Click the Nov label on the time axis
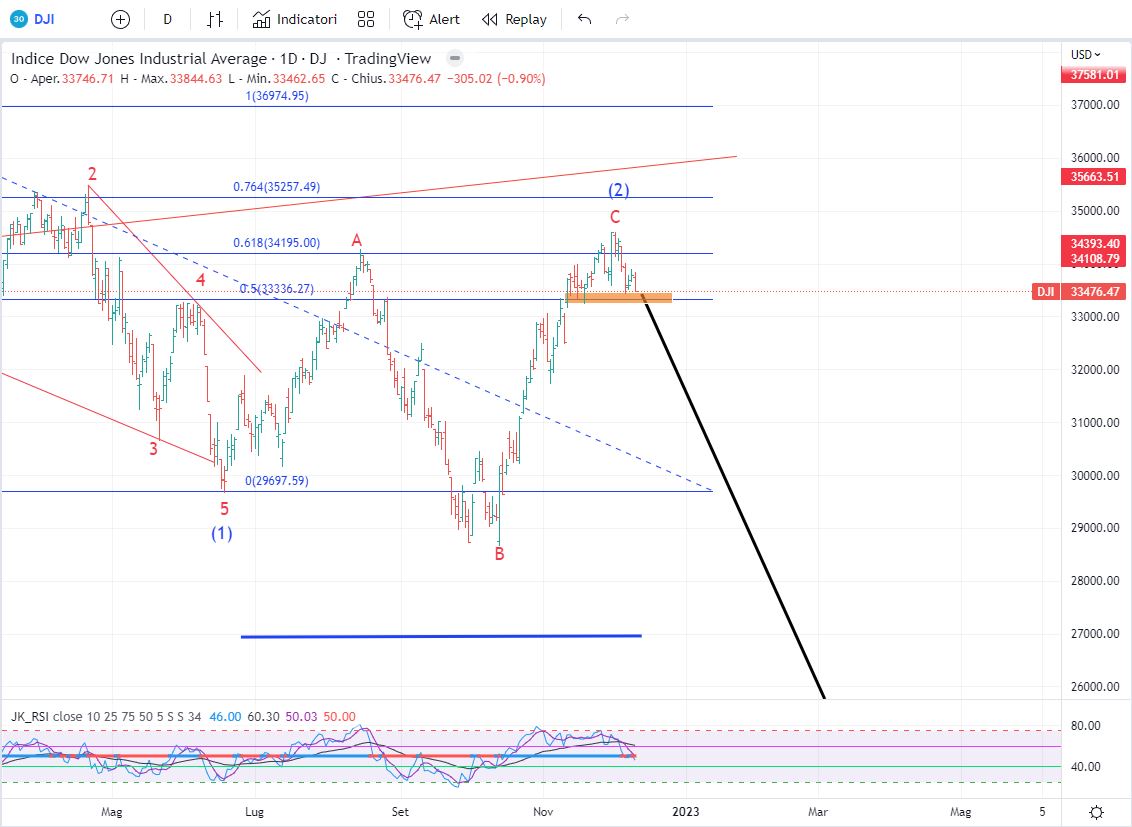 (543, 812)
